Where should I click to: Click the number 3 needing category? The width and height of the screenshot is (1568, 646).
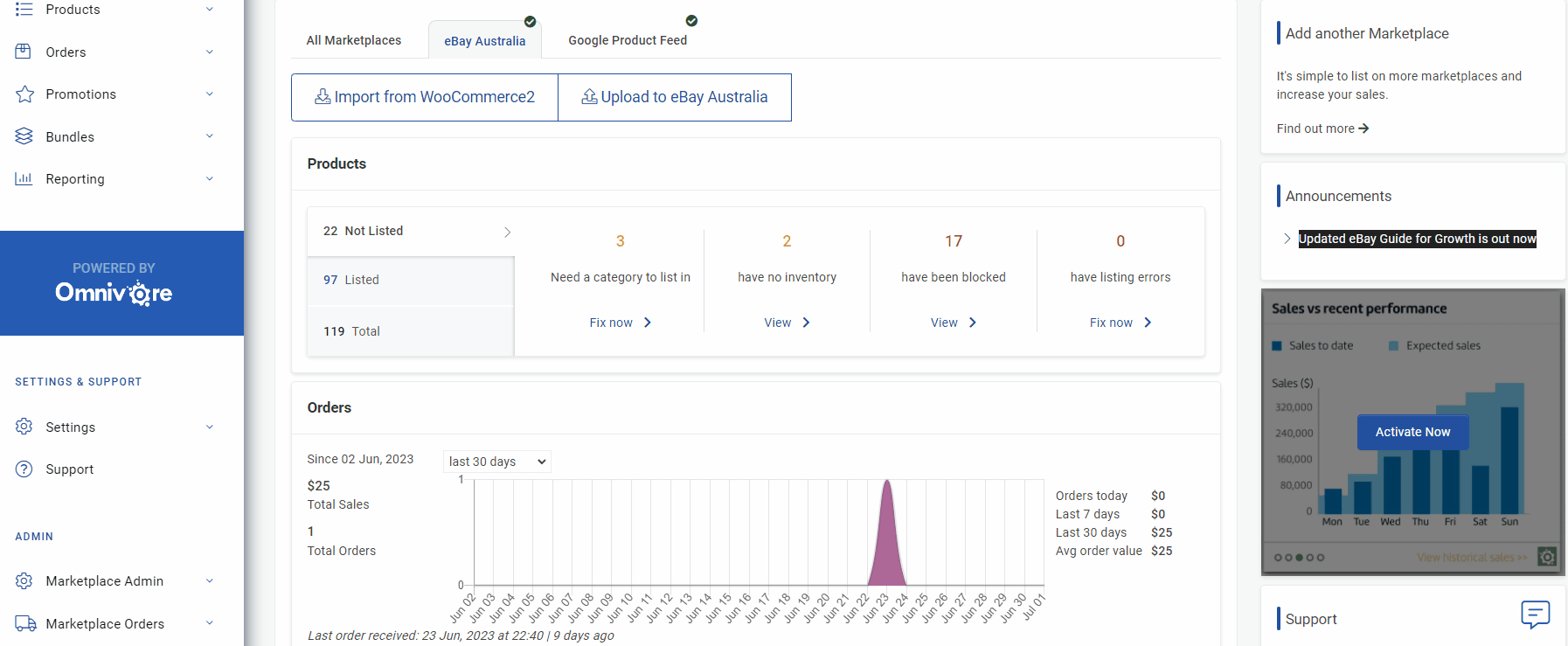tap(621, 241)
